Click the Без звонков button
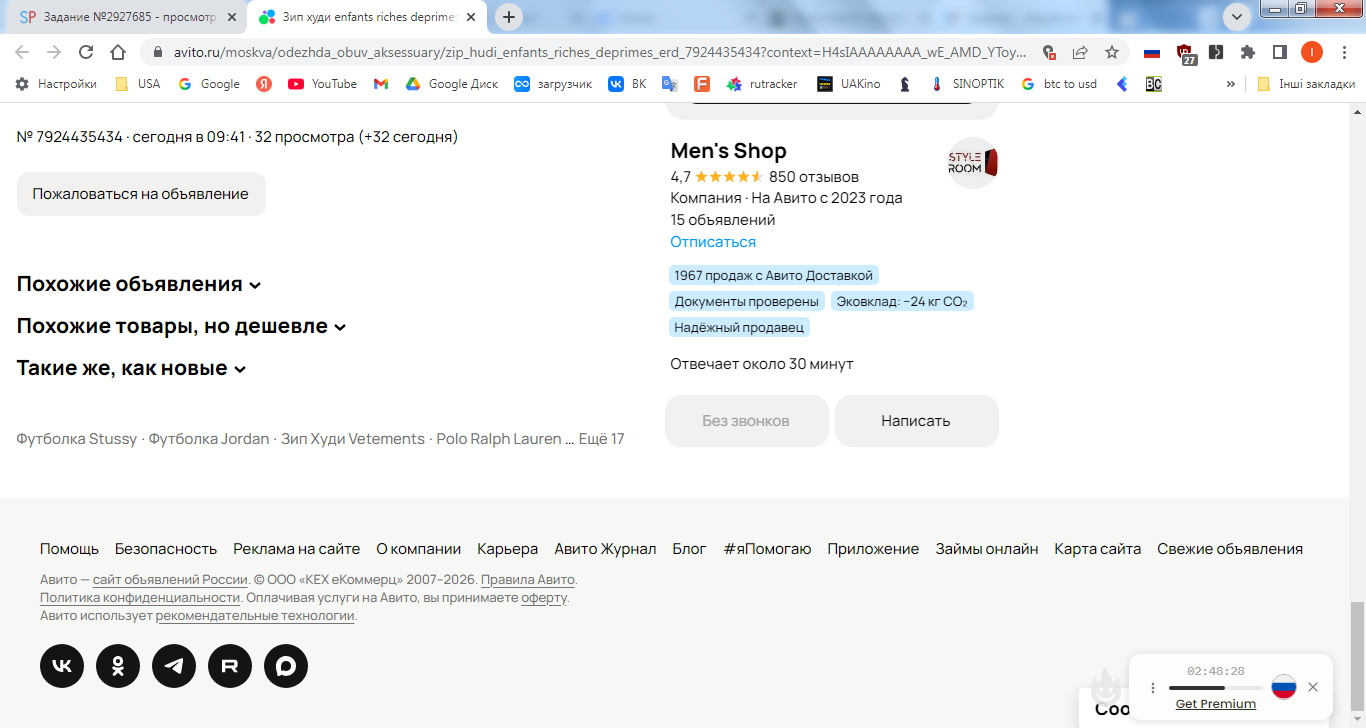This screenshot has height=728, width=1366. click(746, 421)
